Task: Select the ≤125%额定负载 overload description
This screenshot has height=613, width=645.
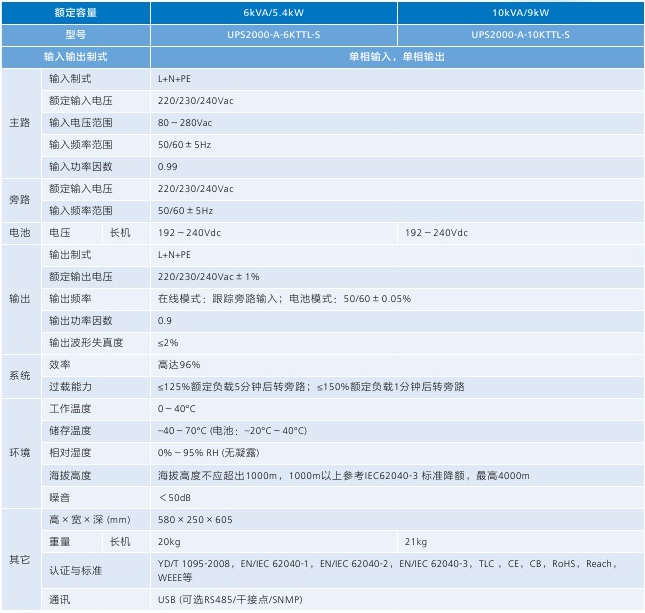Action: 311,387
